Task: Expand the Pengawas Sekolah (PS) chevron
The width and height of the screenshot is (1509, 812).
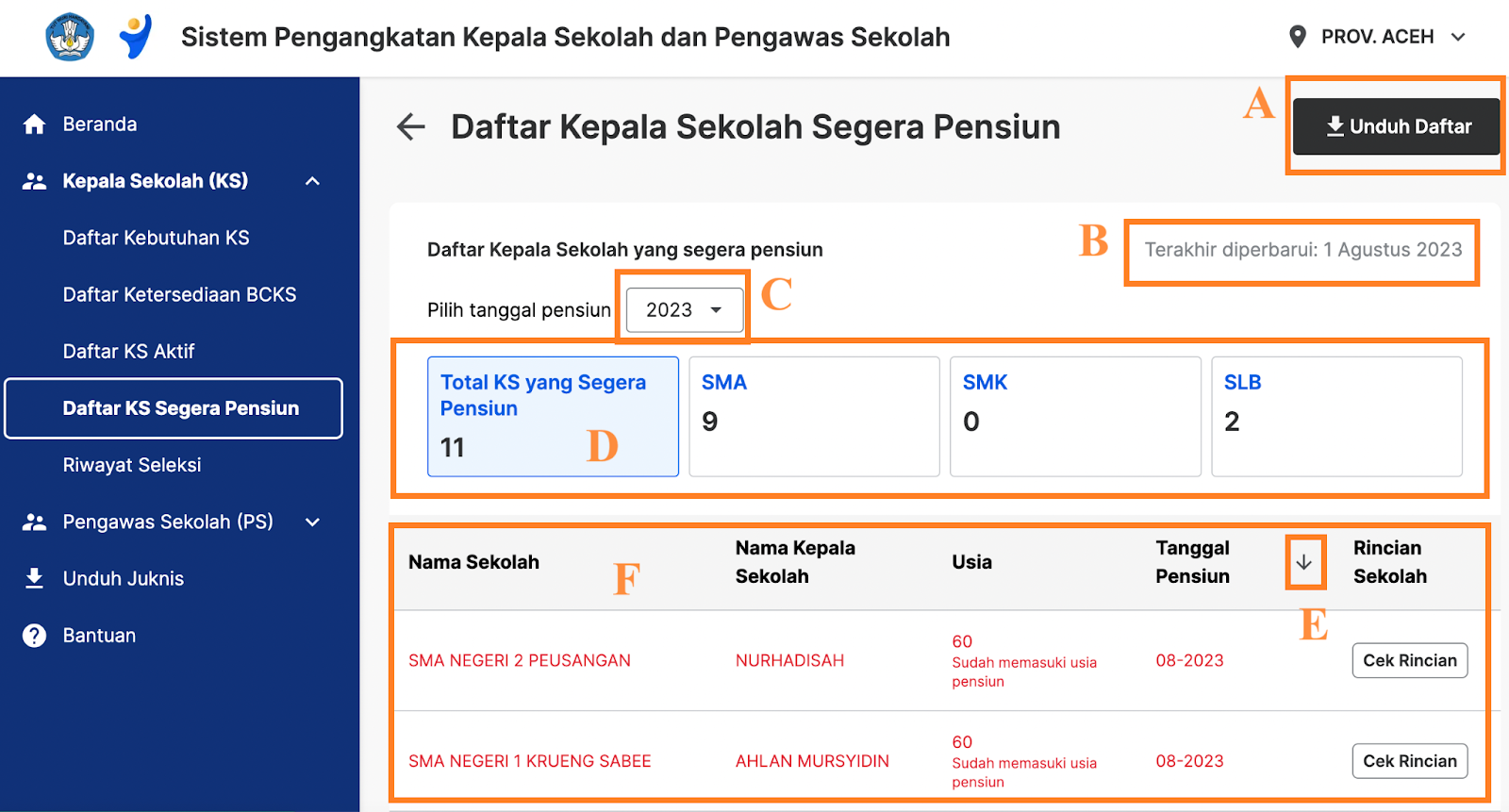Action: 313,522
